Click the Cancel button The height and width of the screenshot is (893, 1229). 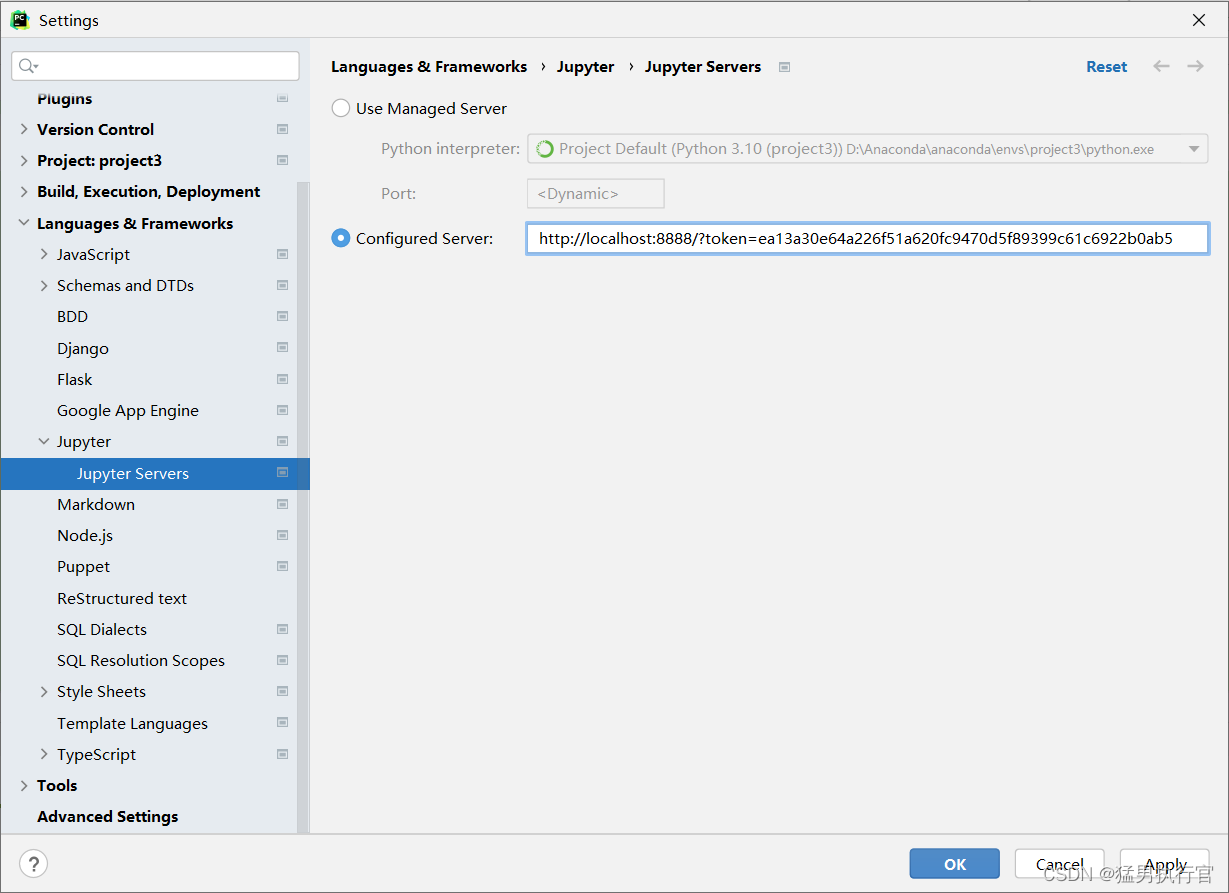[1060, 864]
